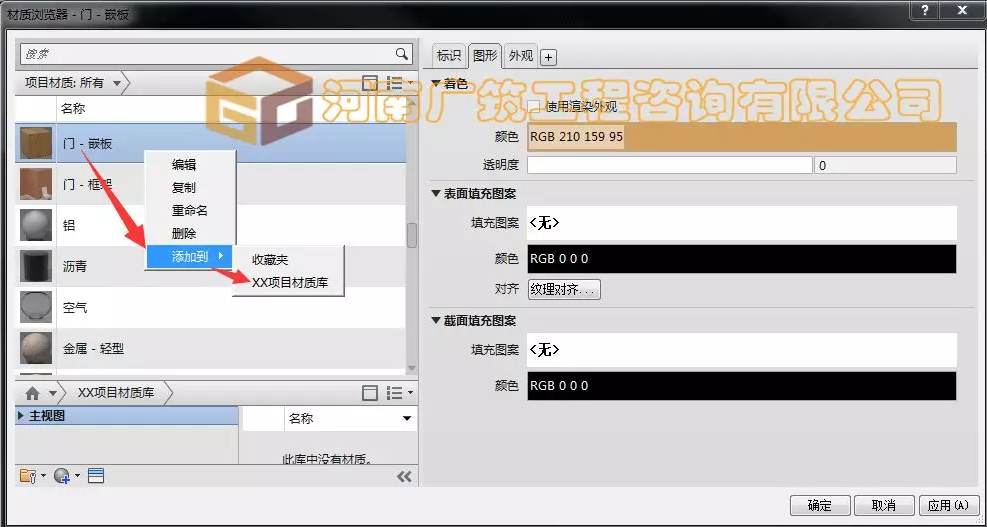Select 金属 - 轻型 material name
Image resolution: width=987 pixels, height=527 pixels.
pyautogui.click(x=93, y=348)
